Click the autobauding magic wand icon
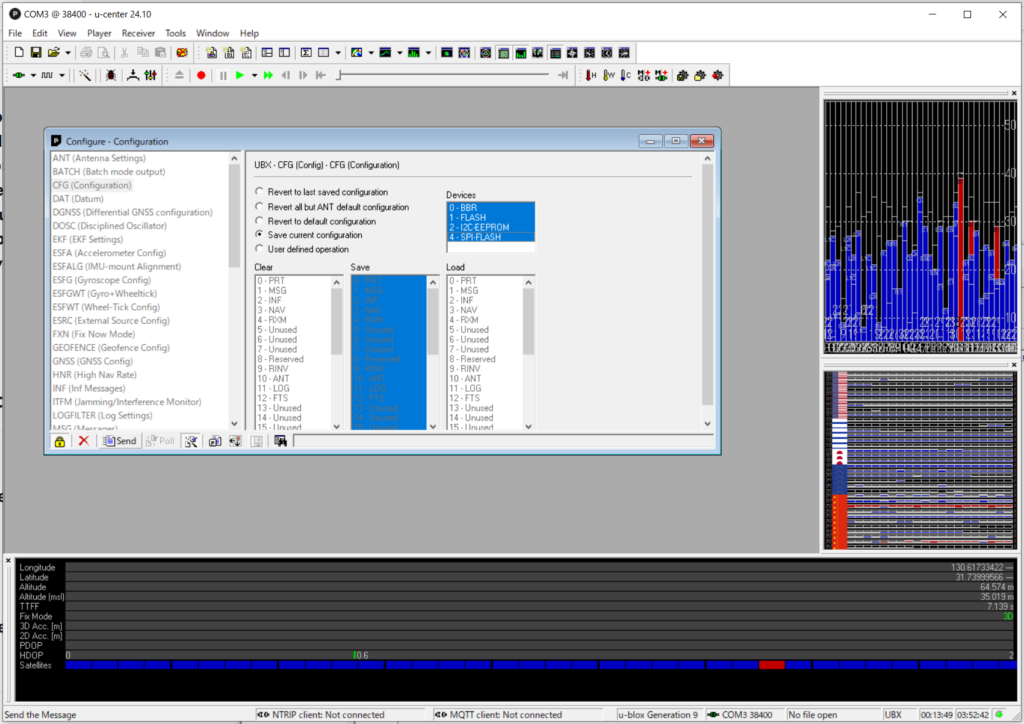 tap(85, 76)
